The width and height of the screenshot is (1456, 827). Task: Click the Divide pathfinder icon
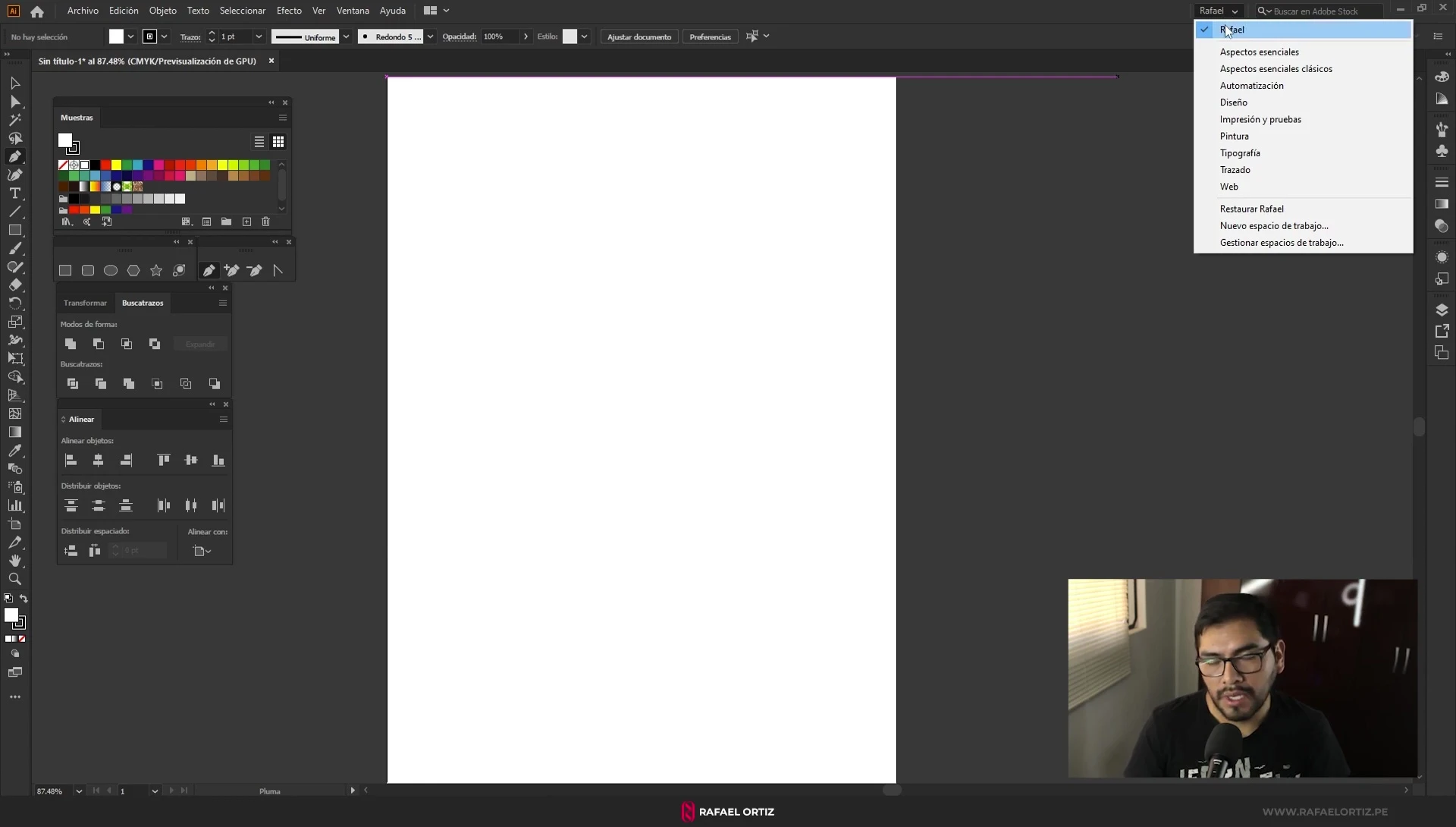coord(73,384)
